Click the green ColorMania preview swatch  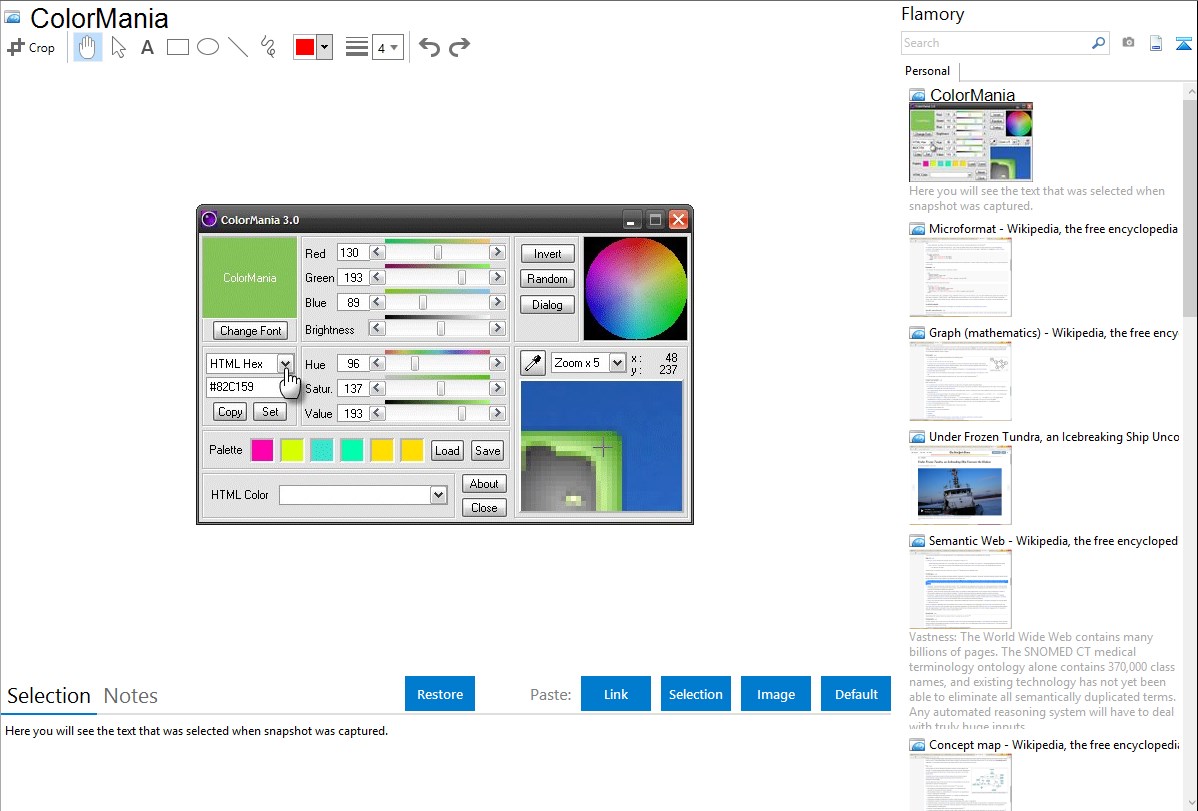click(x=249, y=277)
